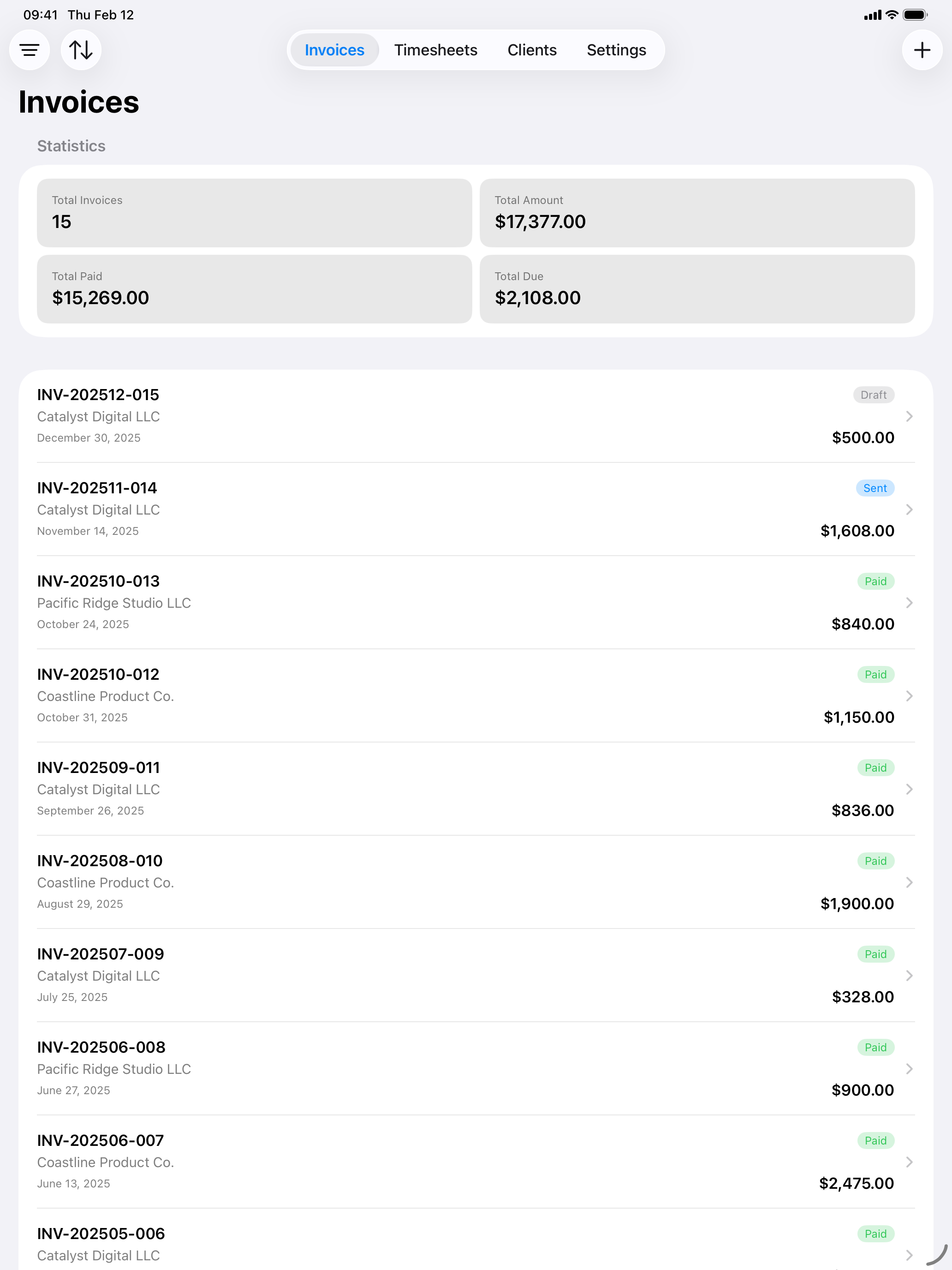Select invoice title INV-202505-006
Screen dimensions: 952x1270
click(x=101, y=1234)
